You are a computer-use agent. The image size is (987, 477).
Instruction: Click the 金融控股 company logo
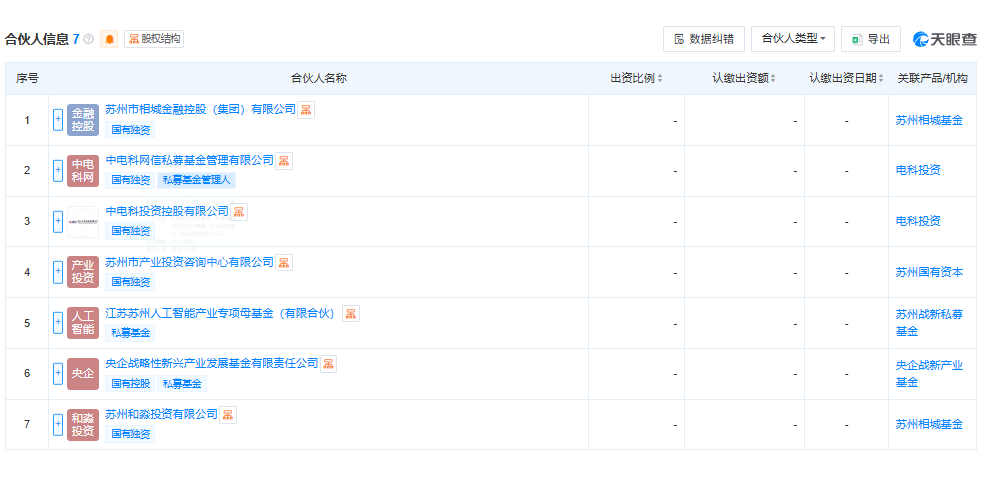(x=83, y=120)
